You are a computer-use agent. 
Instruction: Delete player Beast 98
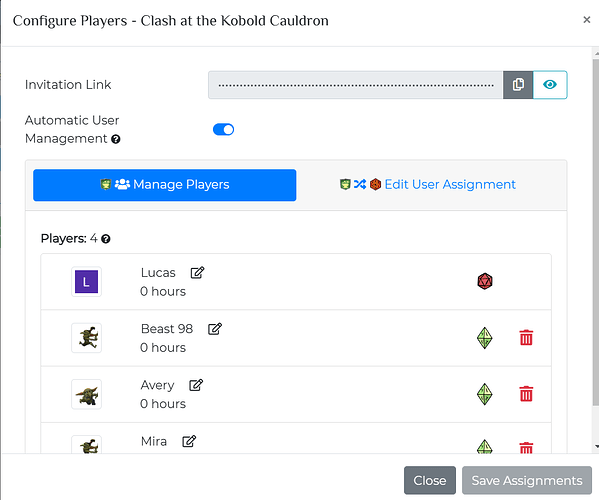pyautogui.click(x=526, y=338)
